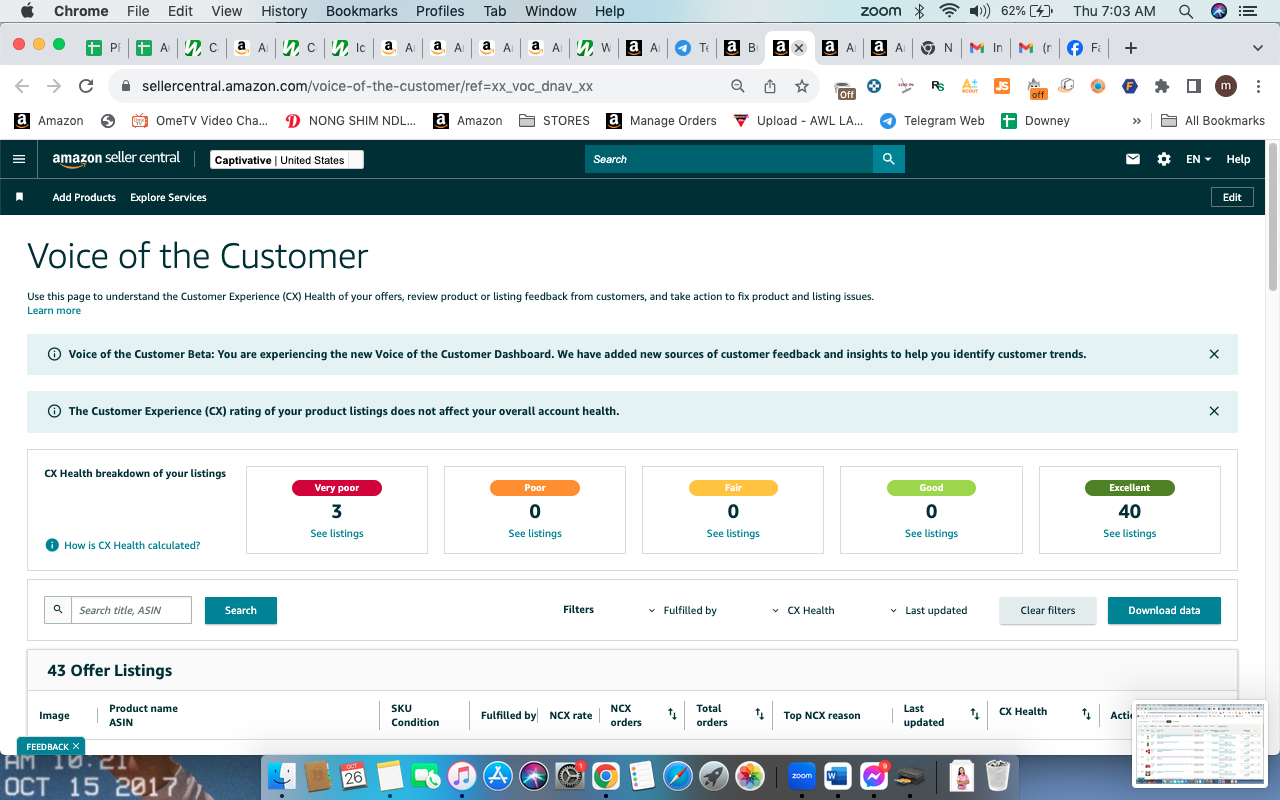The height and width of the screenshot is (800, 1280).
Task: Focus the Seller Central header Search field
Action: (729, 159)
